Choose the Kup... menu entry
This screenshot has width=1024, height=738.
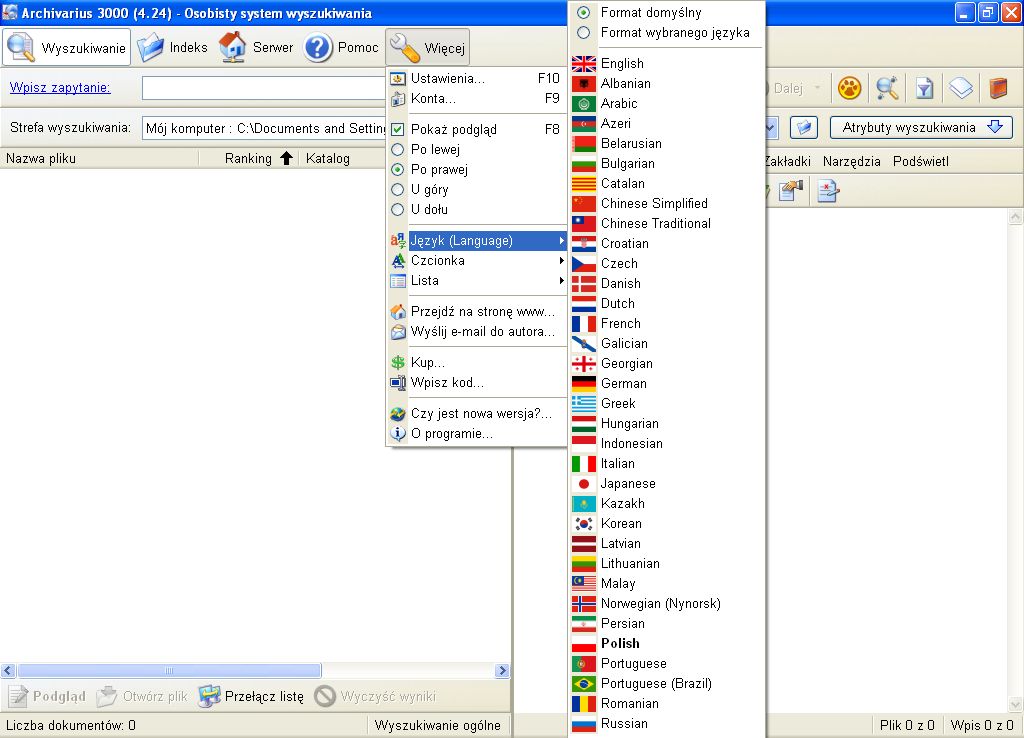[x=477, y=362]
